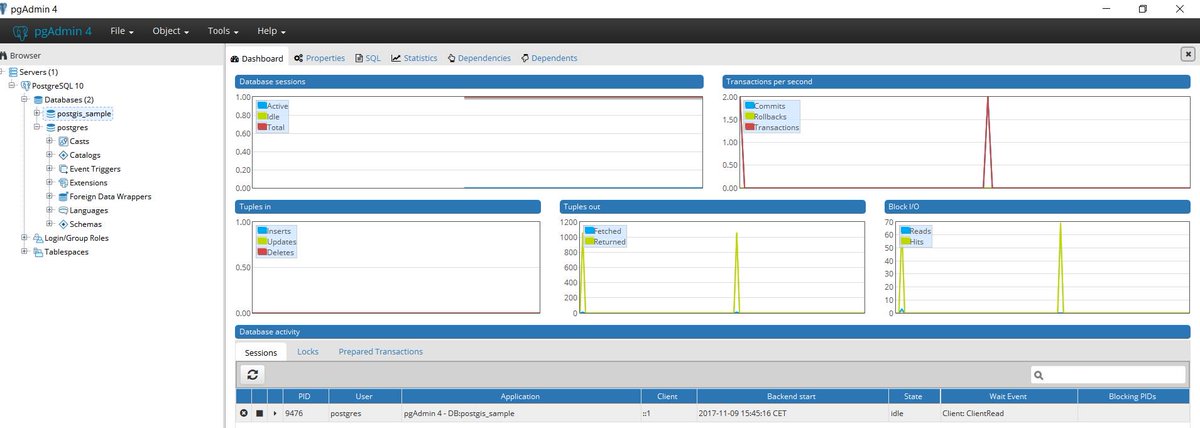Click the Login/Group Roles icon
Screen dimensions: 1200x428
tap(38, 238)
